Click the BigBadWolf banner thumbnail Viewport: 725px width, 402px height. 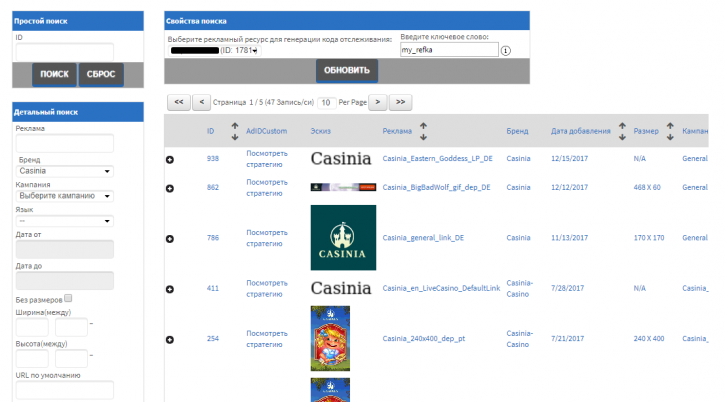coord(343,187)
